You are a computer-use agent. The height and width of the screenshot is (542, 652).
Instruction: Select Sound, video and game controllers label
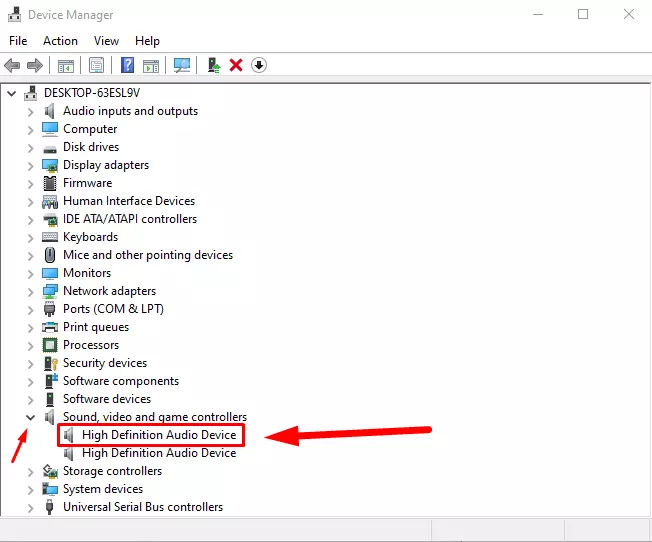click(x=155, y=417)
